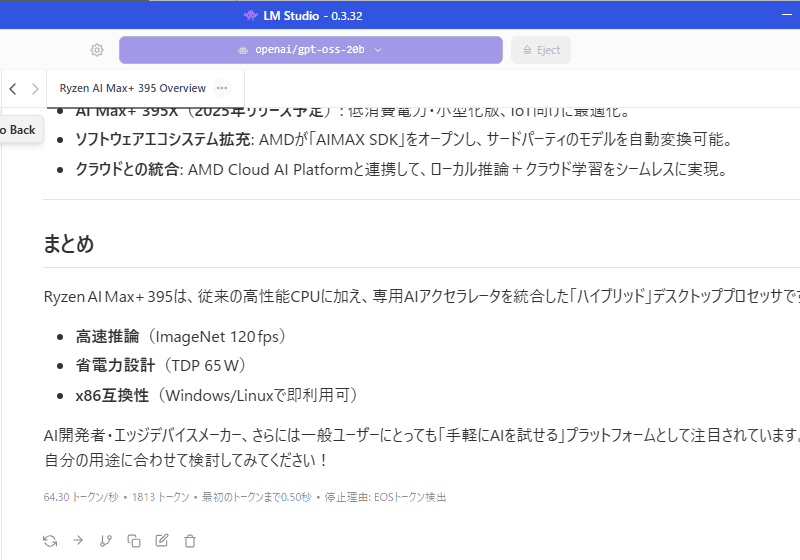Eject the loaded model
This screenshot has height=560, width=800.
pos(541,50)
